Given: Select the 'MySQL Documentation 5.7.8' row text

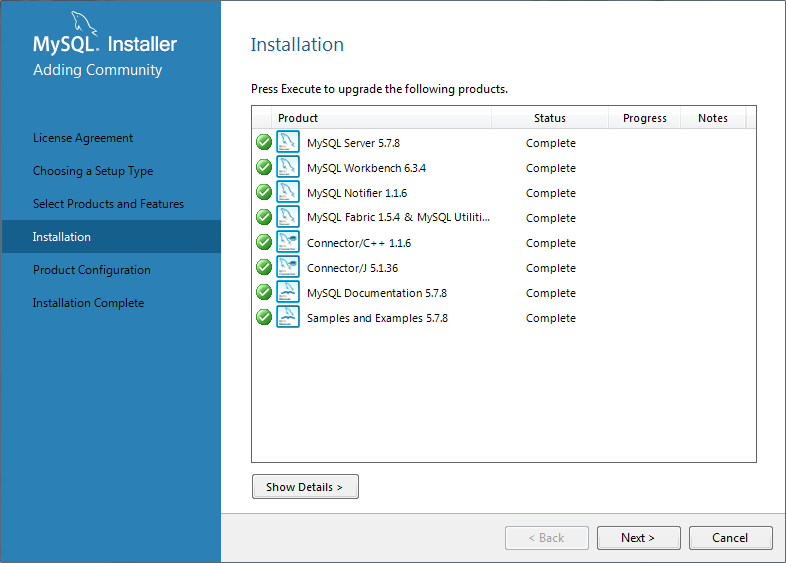Looking at the screenshot, I should point(377,293).
